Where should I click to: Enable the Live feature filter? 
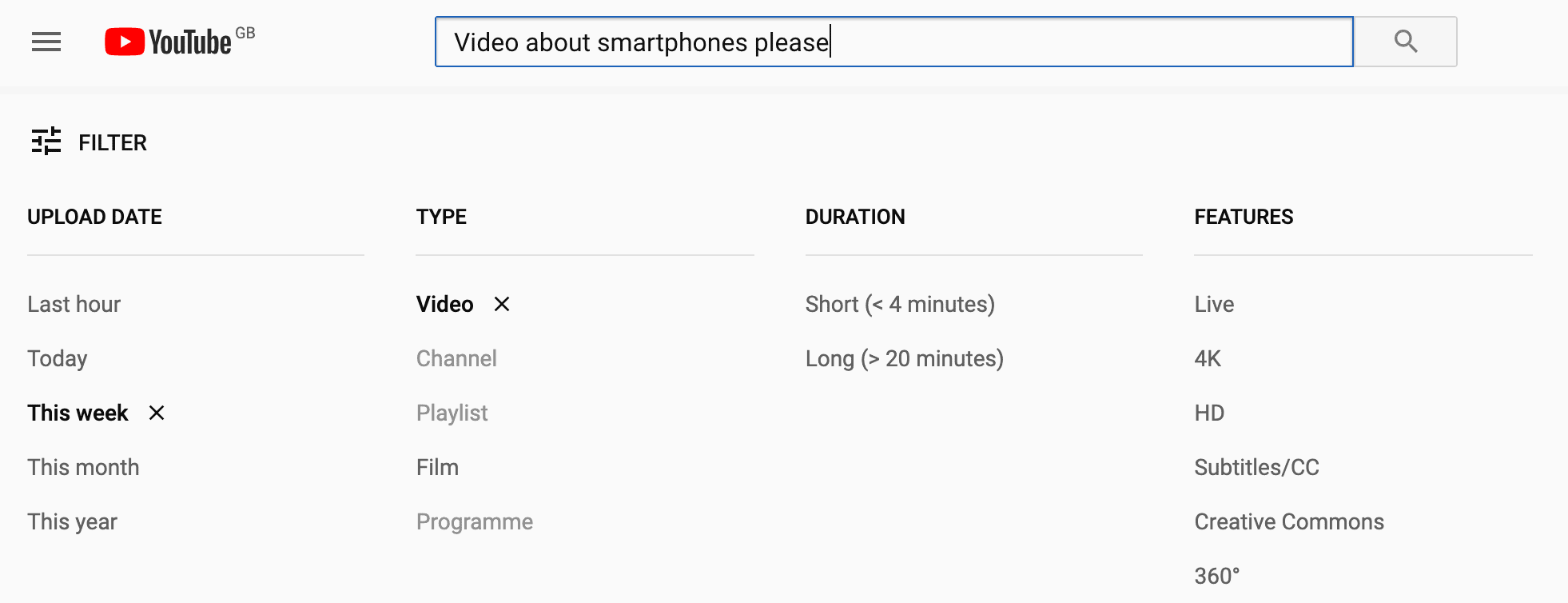[1213, 304]
